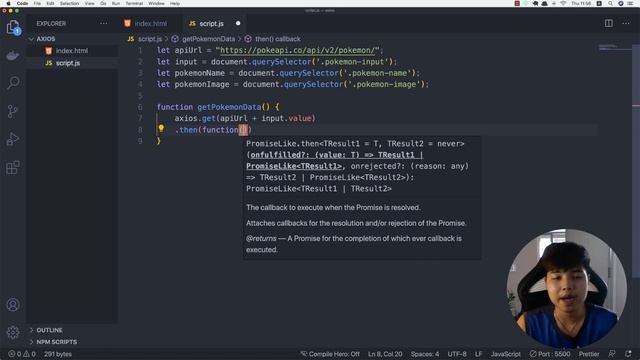Open the Help menu
Screen dimensions: 640x360
pos(175,3)
